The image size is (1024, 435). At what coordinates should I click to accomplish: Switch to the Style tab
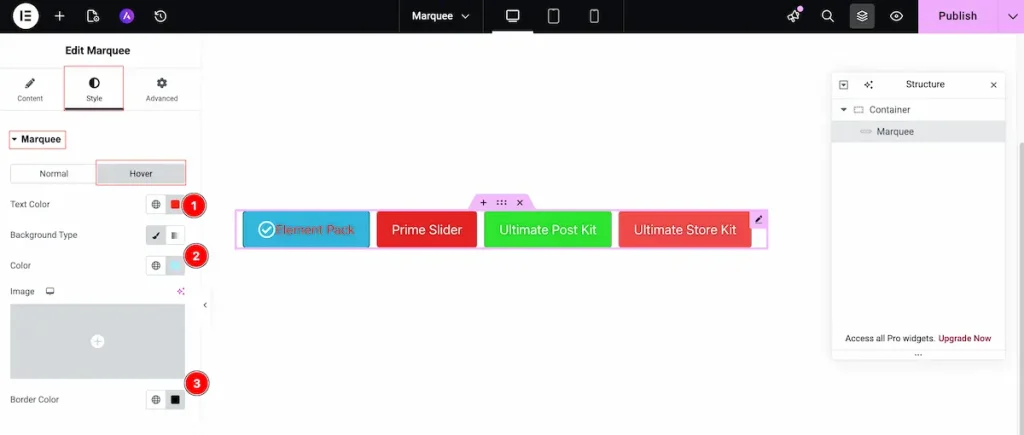pos(94,89)
